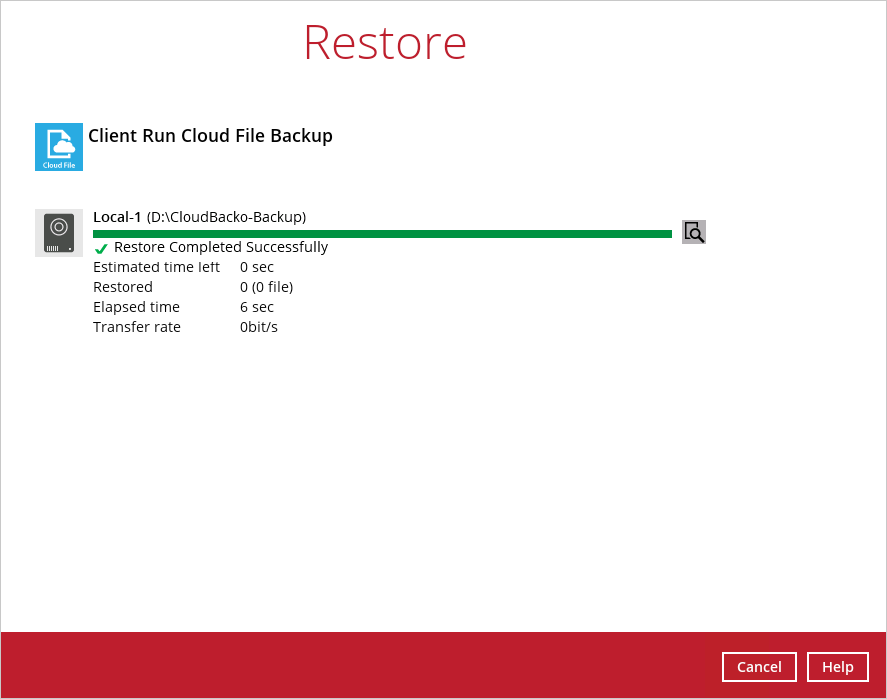Click the 0 (0 file) restored value

(x=266, y=287)
